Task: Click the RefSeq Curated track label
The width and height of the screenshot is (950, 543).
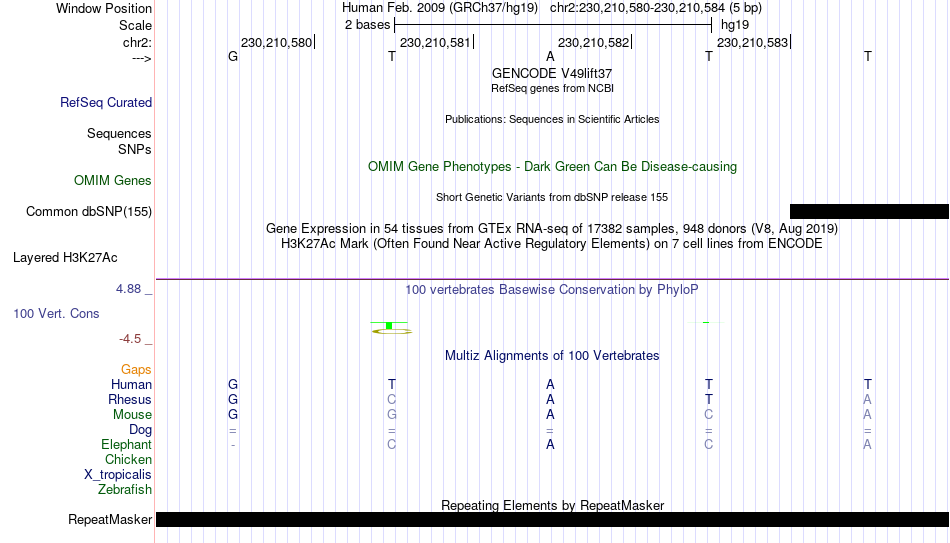Action: [x=105, y=102]
